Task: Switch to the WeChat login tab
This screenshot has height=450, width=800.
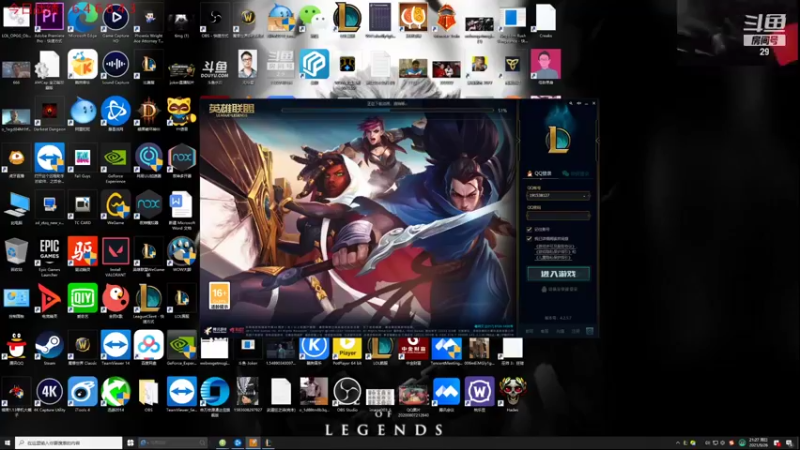Action: pyautogui.click(x=576, y=173)
